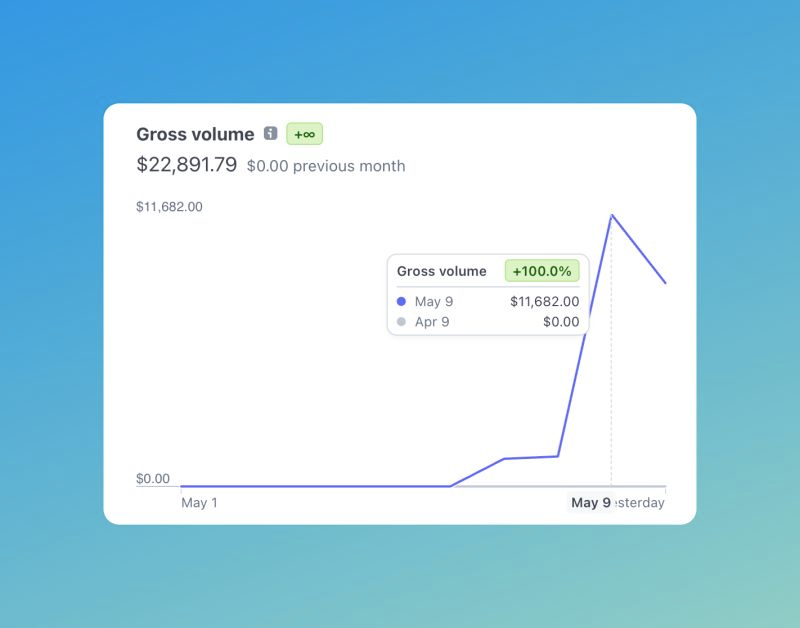This screenshot has width=800, height=628.
Task: Click the info icon beside Gross volume
Action: [x=270, y=134]
